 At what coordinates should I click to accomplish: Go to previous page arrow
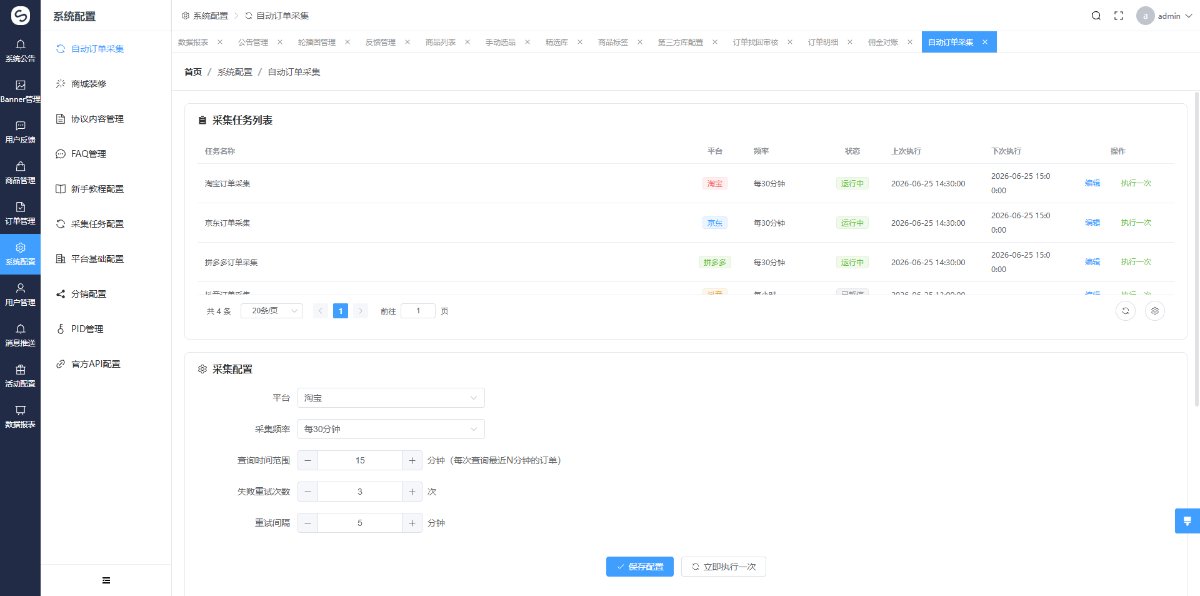tap(320, 311)
